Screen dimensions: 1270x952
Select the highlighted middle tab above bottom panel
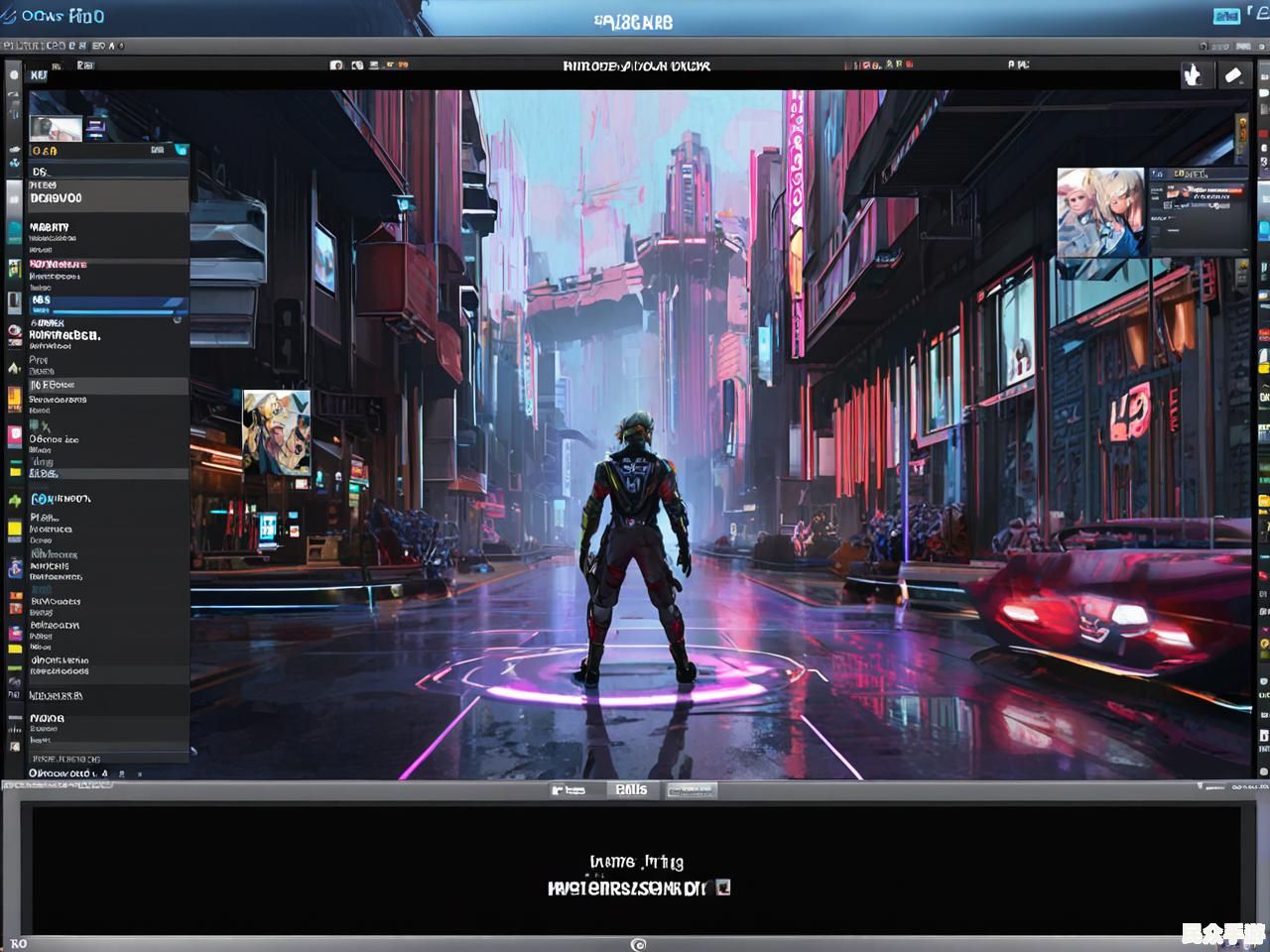tap(631, 790)
